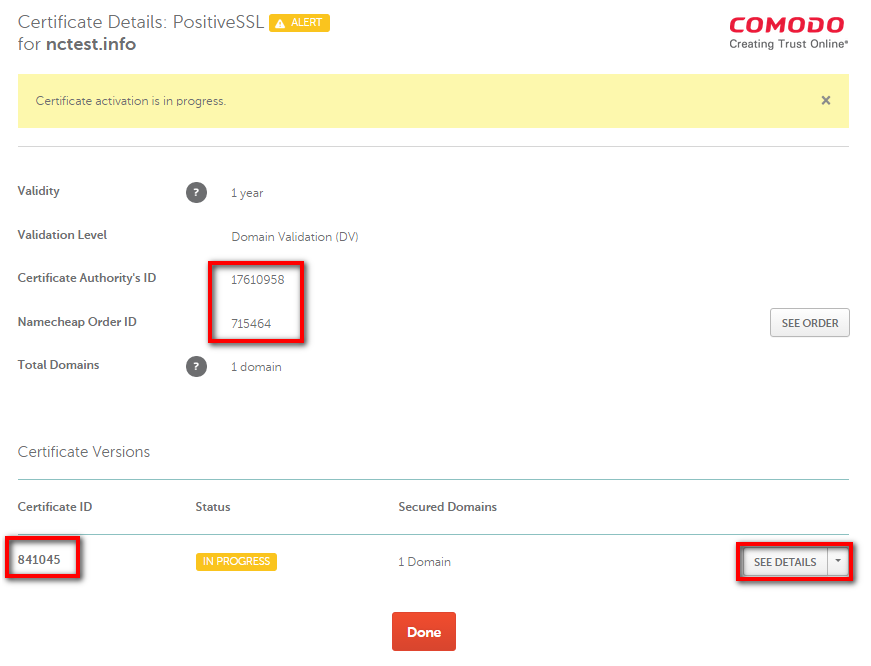Select the Certificate Authority's ID value 17610958

(258, 280)
